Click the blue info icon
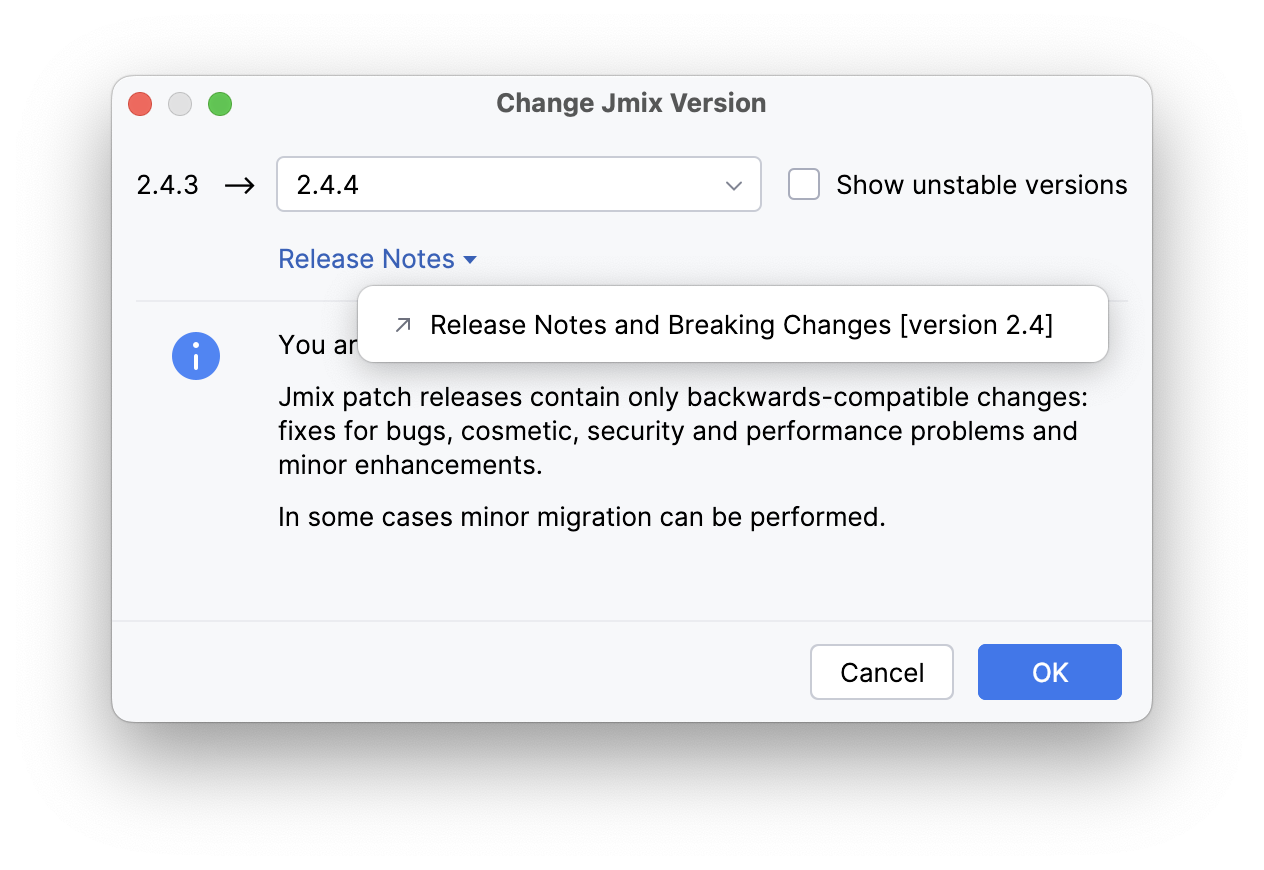1264x870 pixels. [x=196, y=356]
